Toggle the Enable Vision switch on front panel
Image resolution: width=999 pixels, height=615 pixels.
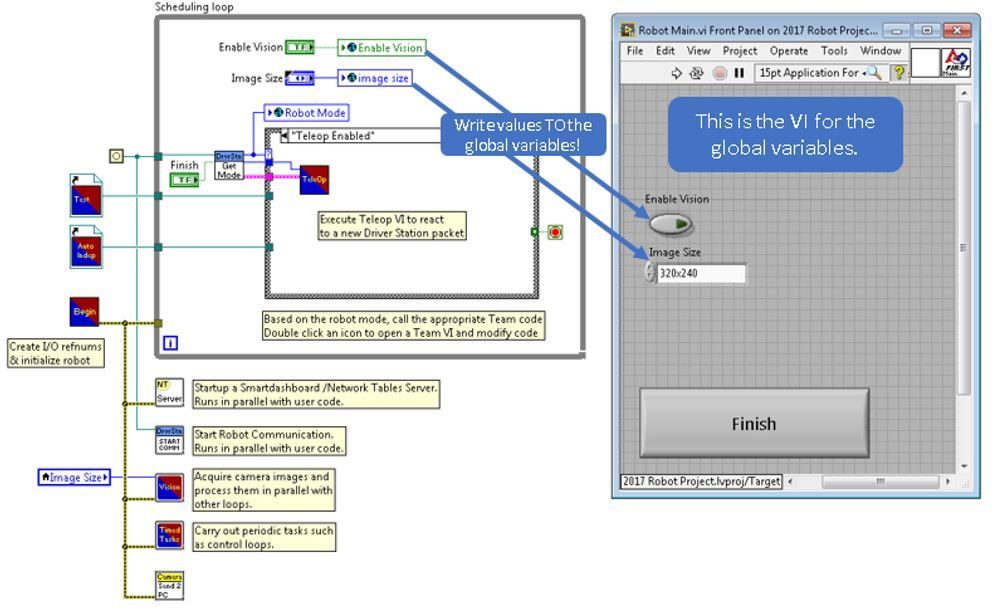click(x=670, y=224)
